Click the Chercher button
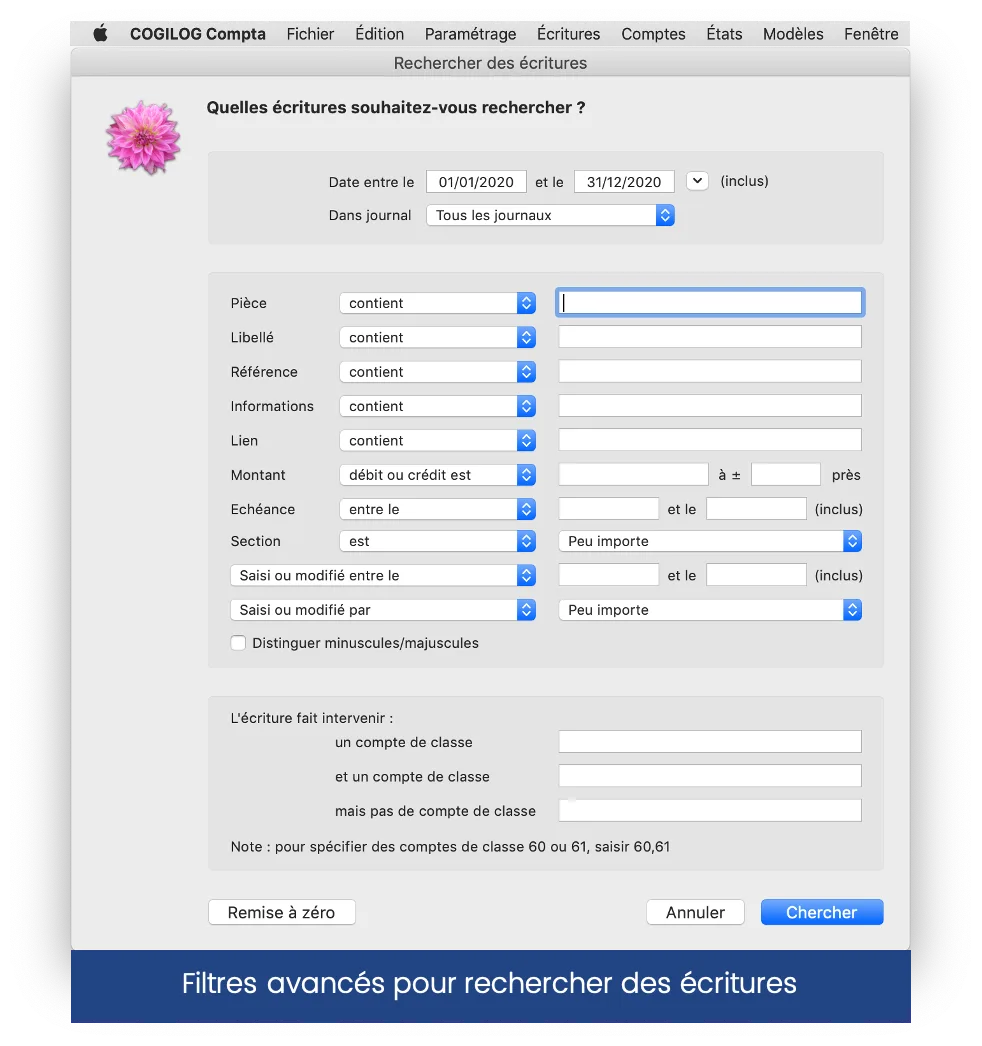The width and height of the screenshot is (982, 1046). [x=822, y=913]
